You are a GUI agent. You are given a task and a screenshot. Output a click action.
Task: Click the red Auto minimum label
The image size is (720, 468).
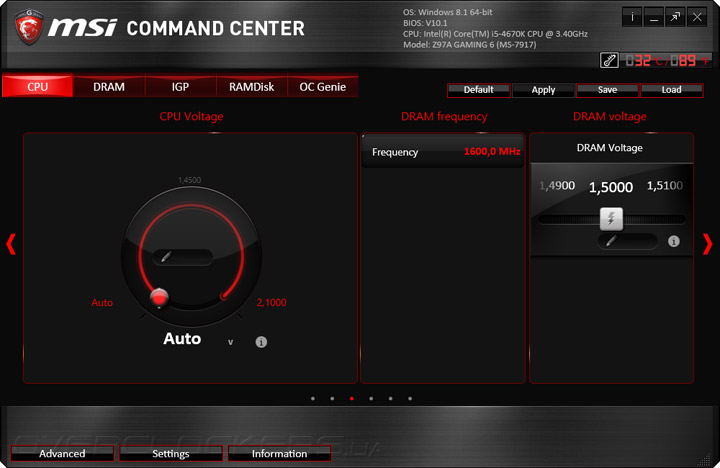point(102,302)
